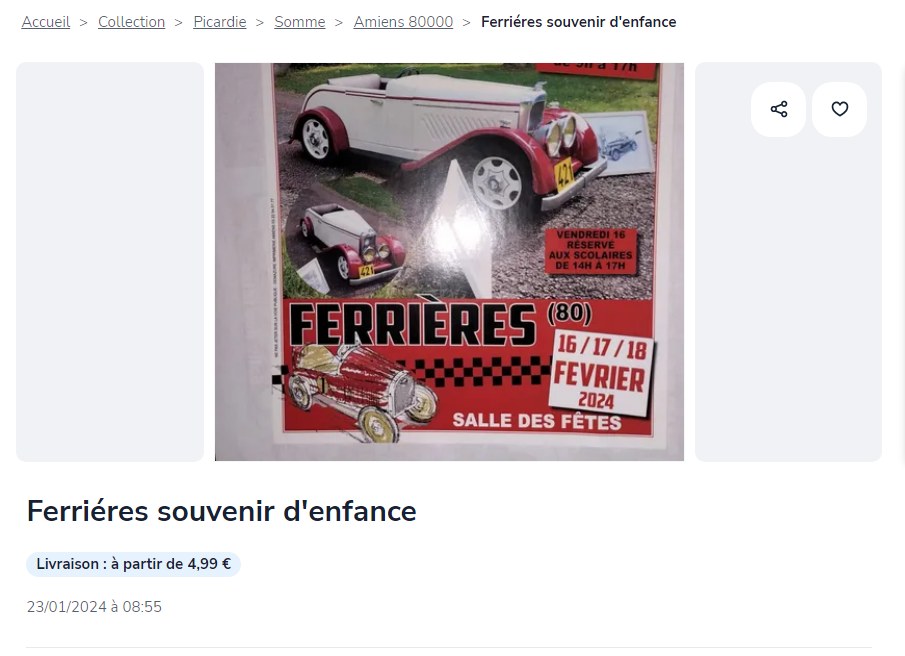905x656 pixels.
Task: Click the Livraison à partir de 4,99 € badge
Action: click(133, 564)
